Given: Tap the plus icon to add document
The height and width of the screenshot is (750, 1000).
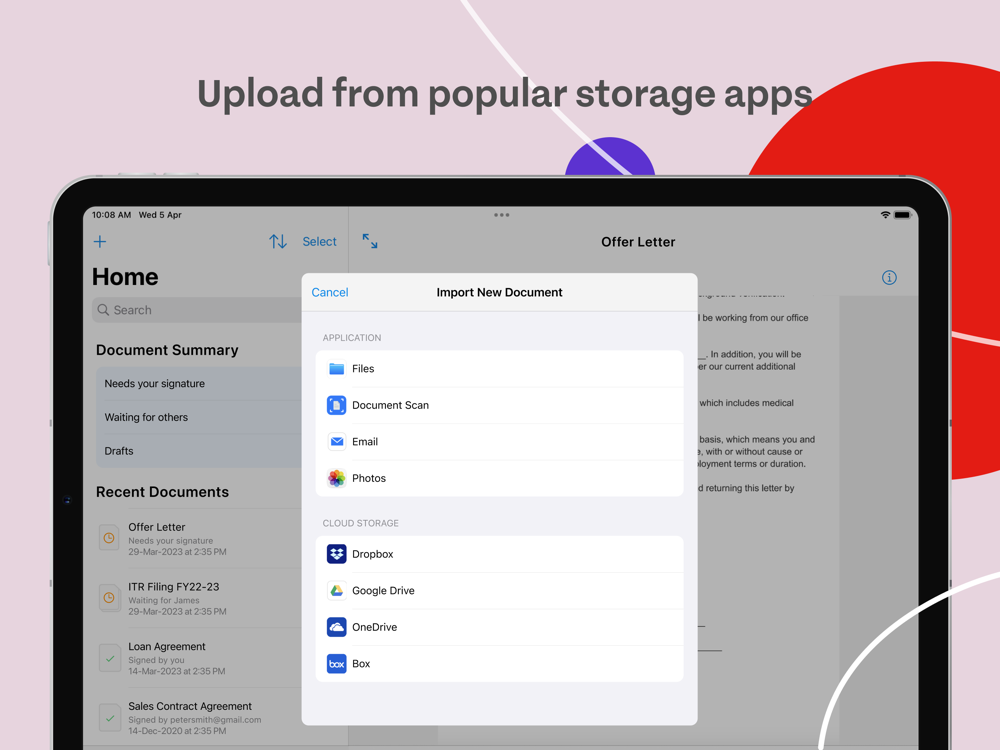Looking at the screenshot, I should coord(100,242).
